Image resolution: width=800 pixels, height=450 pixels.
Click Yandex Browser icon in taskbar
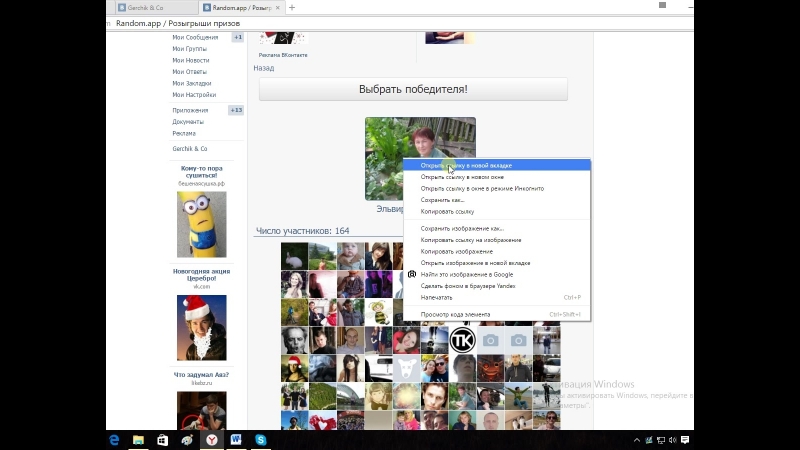coord(212,440)
